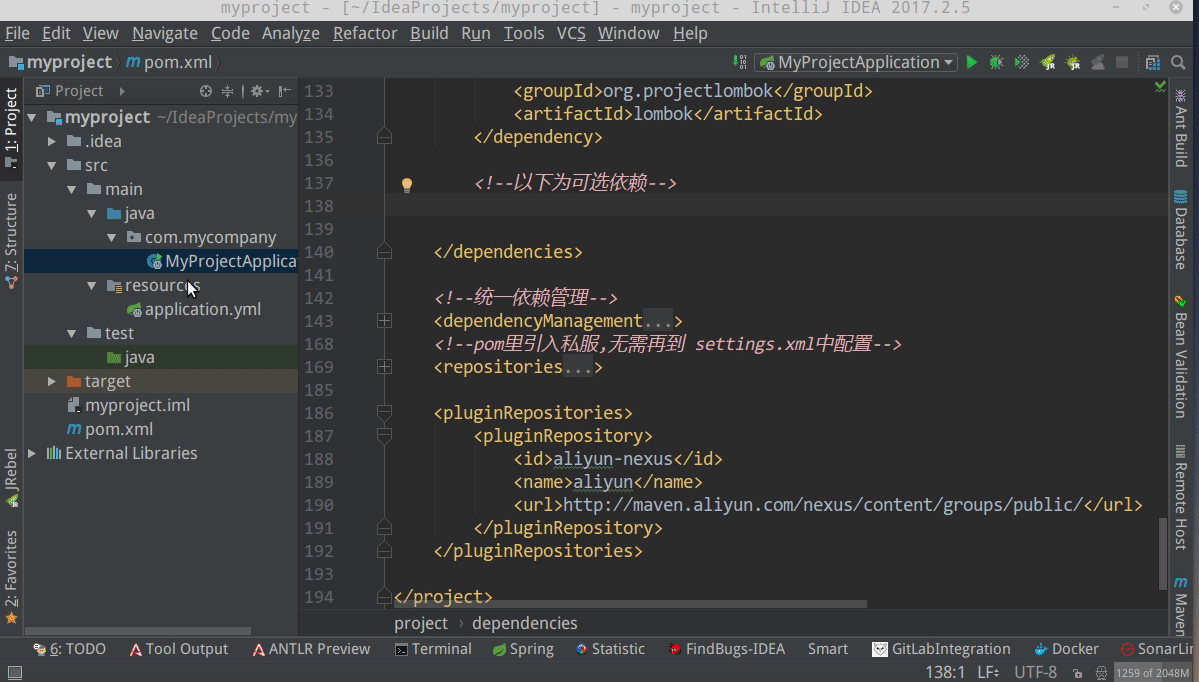This screenshot has height=682, width=1199.
Task: Click the greyed-out rocket icon before Stop
Action: (x=1098, y=63)
